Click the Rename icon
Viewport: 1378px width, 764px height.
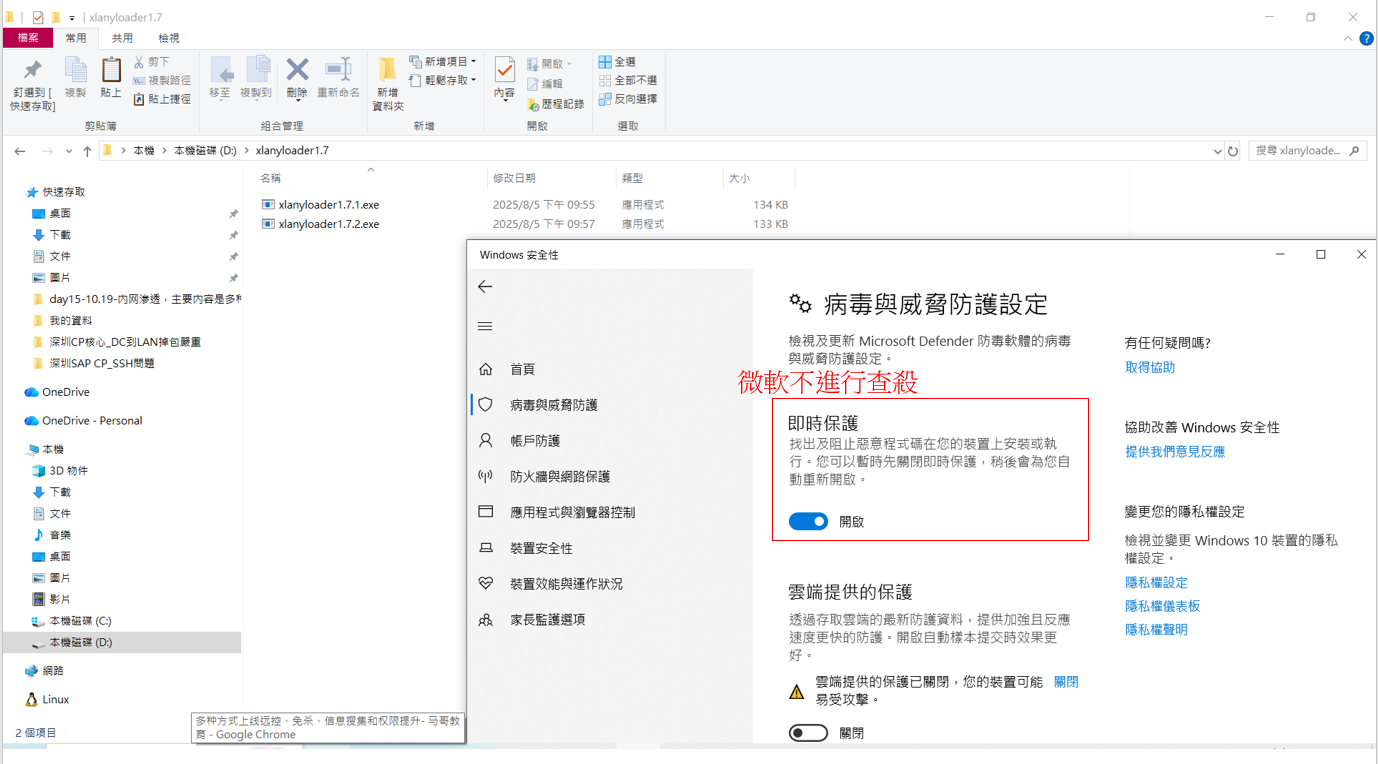tap(338, 69)
